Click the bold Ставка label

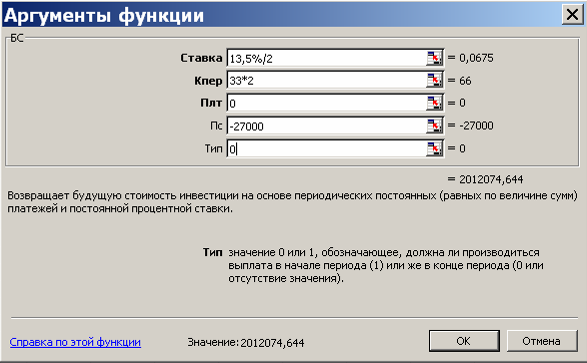201,58
